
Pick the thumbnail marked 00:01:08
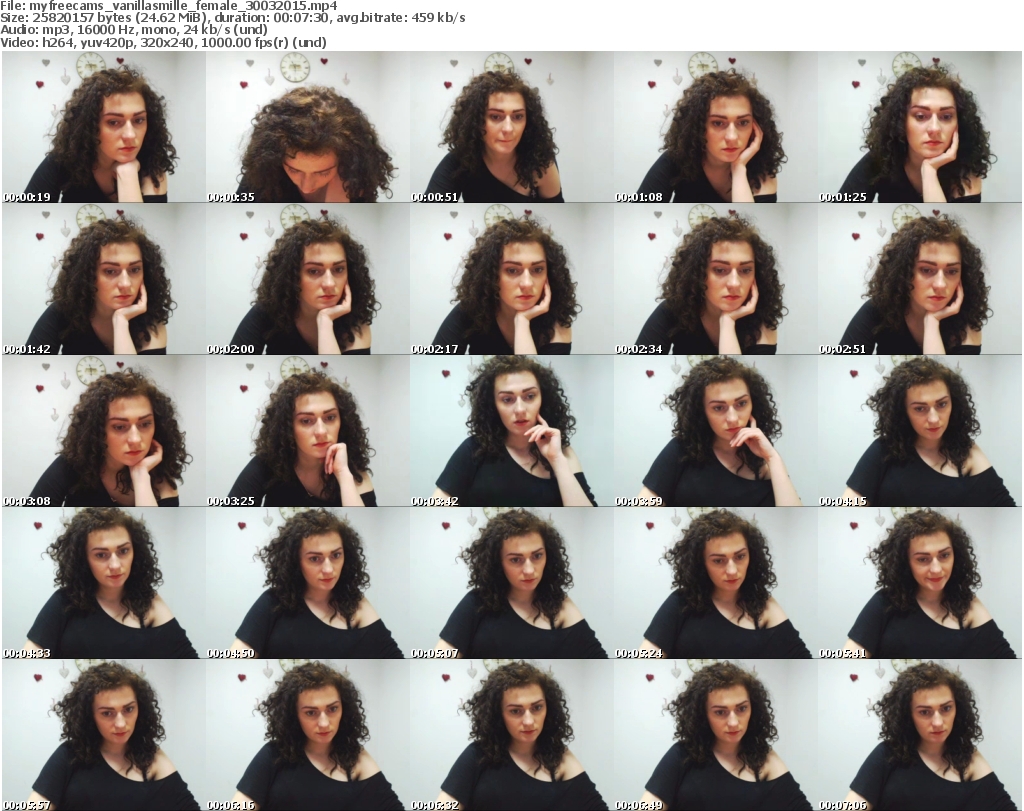pos(716,127)
